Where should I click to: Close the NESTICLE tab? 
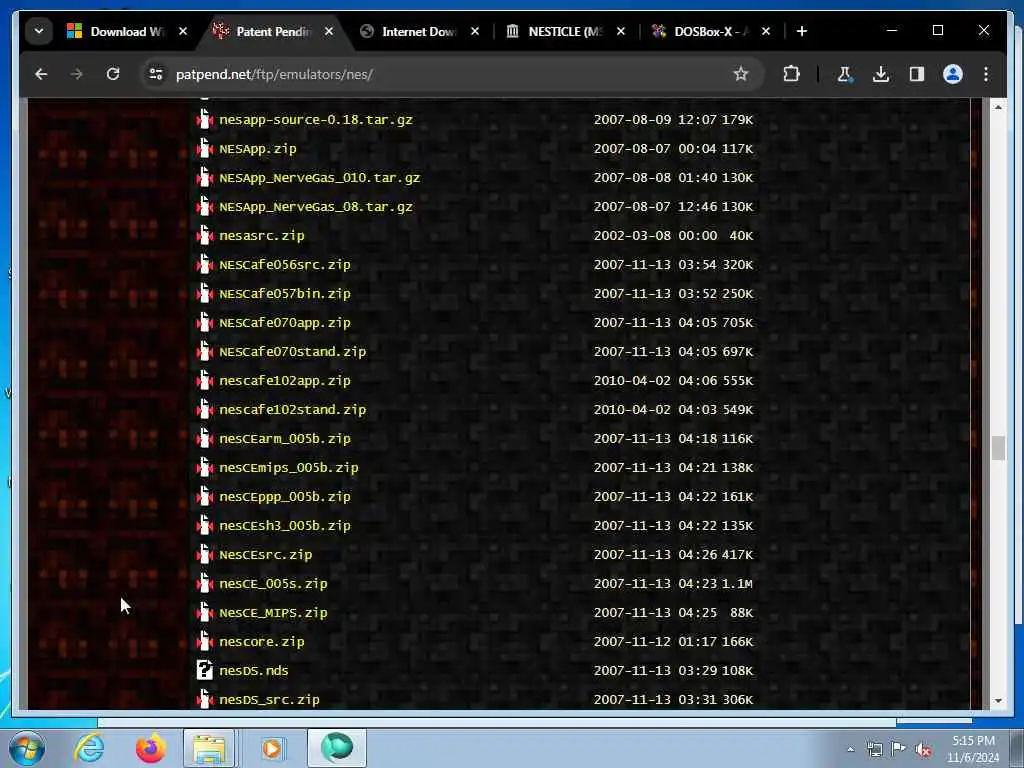pos(620,31)
